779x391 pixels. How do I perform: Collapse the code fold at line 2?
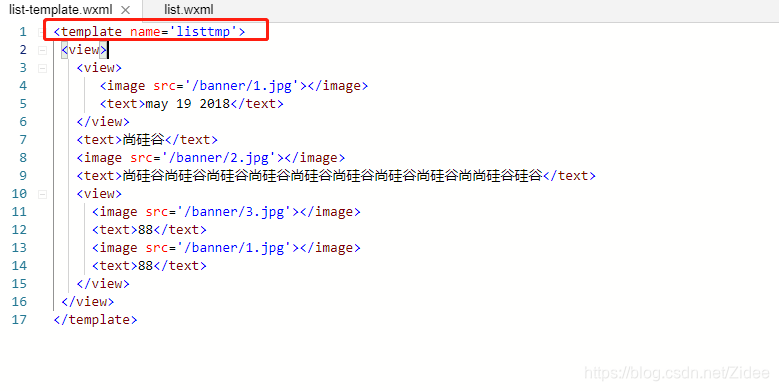[x=42, y=50]
